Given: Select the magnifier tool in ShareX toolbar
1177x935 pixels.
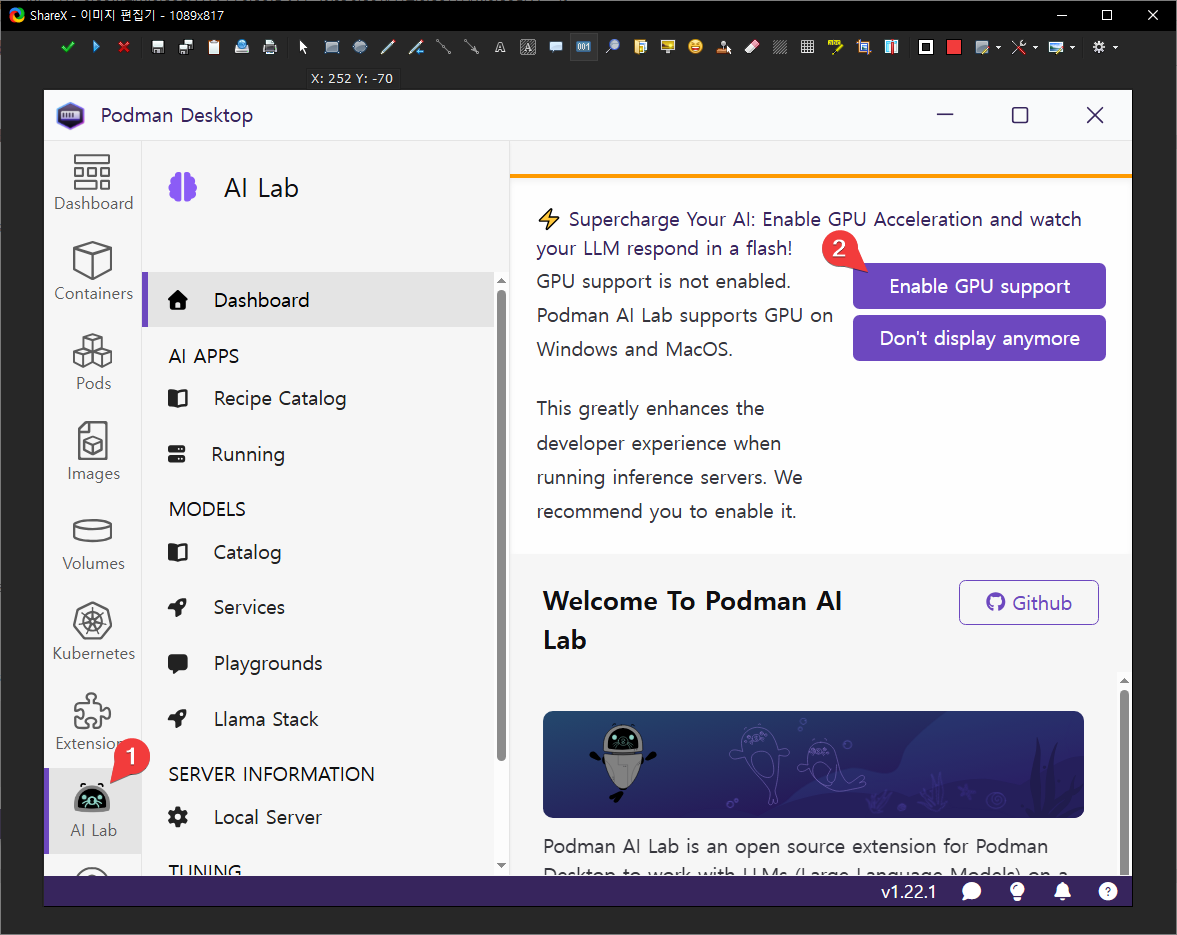Looking at the screenshot, I should 612,47.
